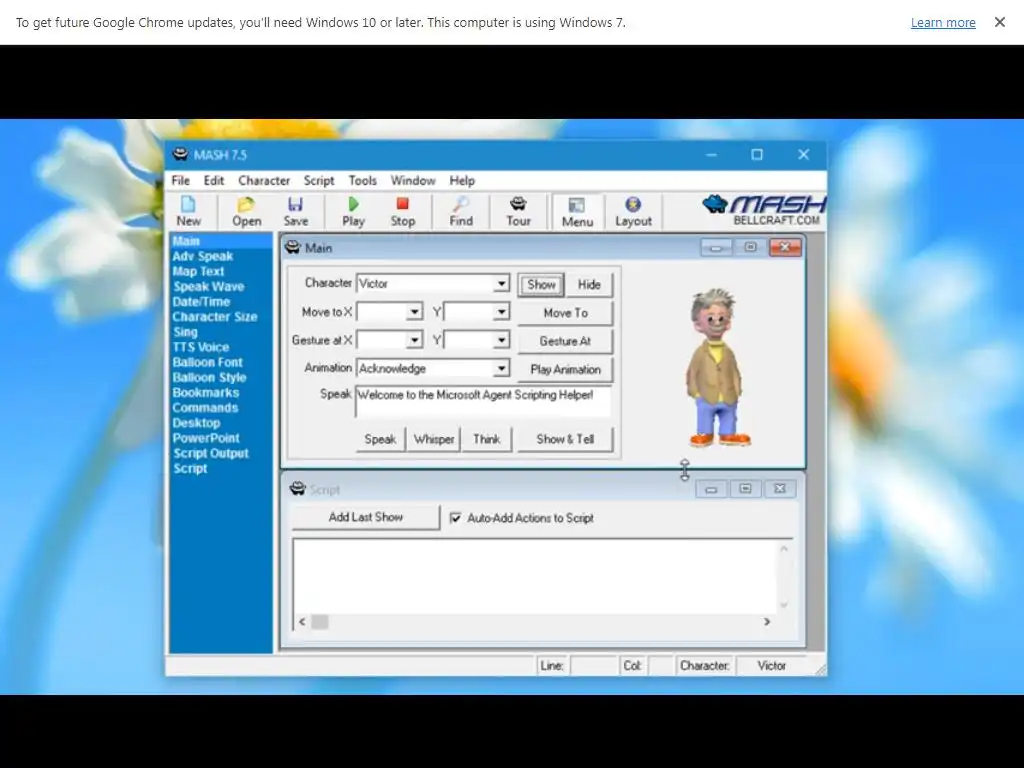Open the Find tool in the toolbar
Viewport: 1024px width, 768px height.
pyautogui.click(x=460, y=212)
